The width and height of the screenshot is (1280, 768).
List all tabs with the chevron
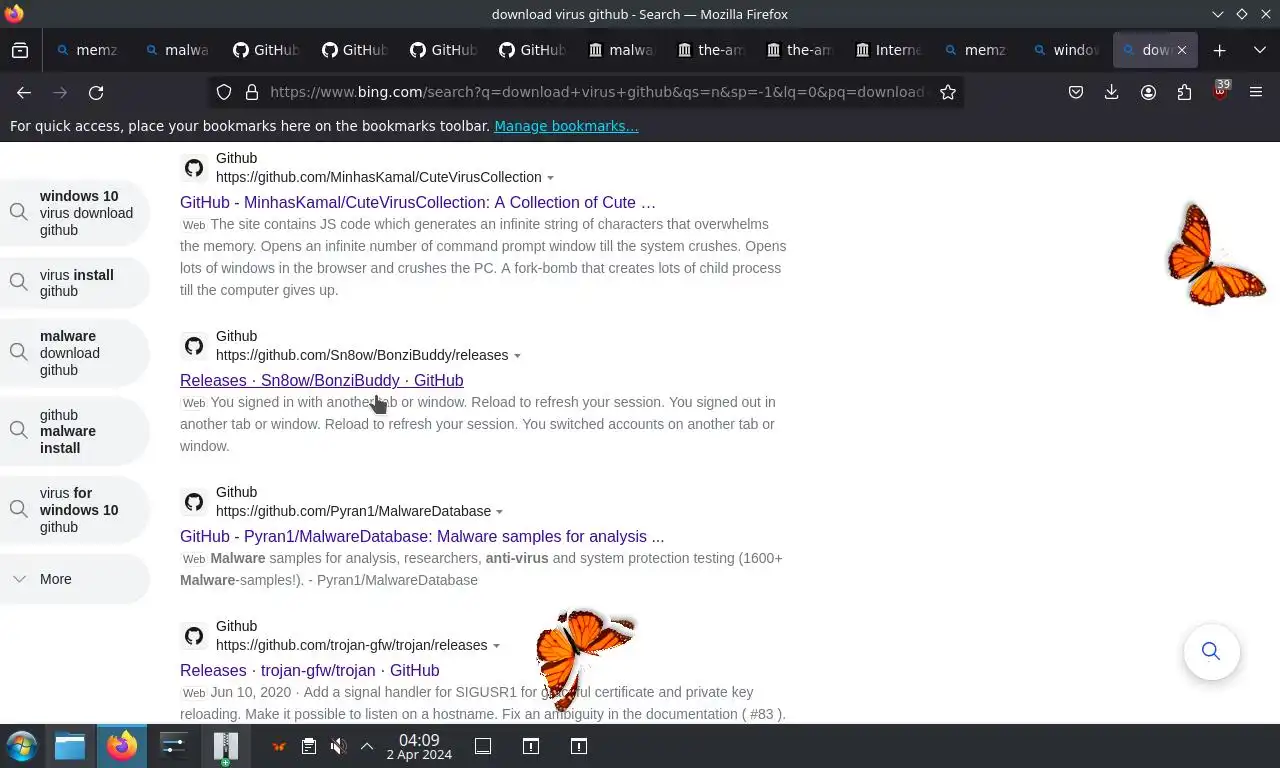coord(1260,50)
